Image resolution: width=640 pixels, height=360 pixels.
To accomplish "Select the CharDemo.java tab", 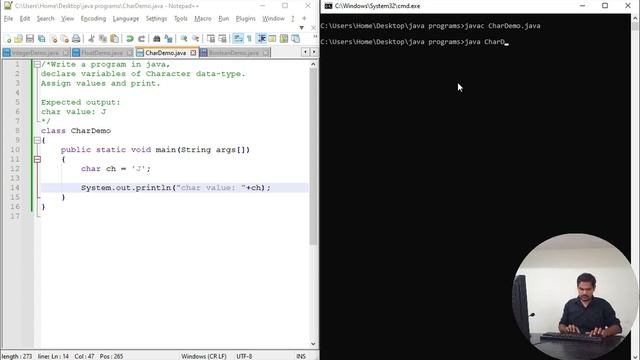I will [x=167, y=53].
